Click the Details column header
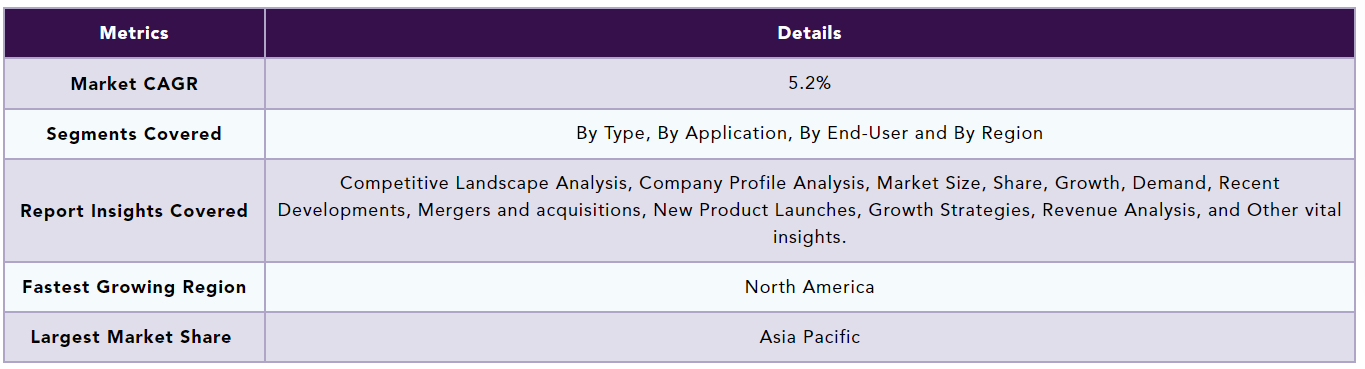The height and width of the screenshot is (369, 1365). pos(810,33)
